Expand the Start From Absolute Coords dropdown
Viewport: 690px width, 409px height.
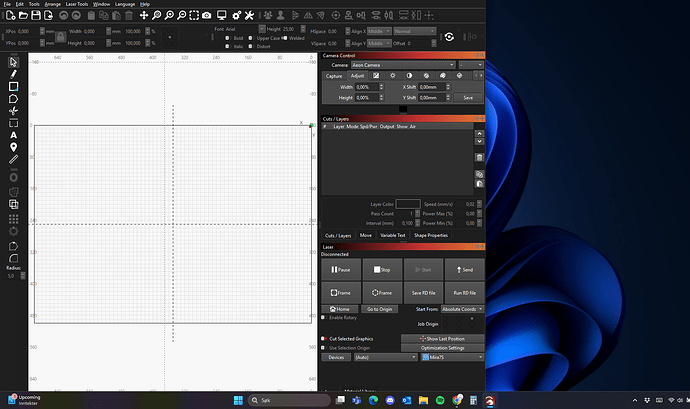coord(463,310)
